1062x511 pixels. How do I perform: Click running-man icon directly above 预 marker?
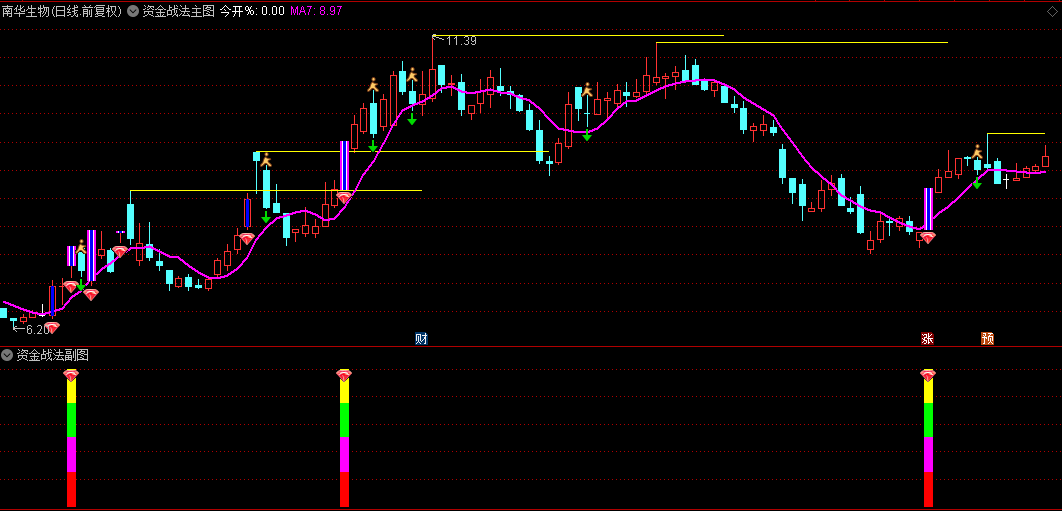[x=977, y=152]
